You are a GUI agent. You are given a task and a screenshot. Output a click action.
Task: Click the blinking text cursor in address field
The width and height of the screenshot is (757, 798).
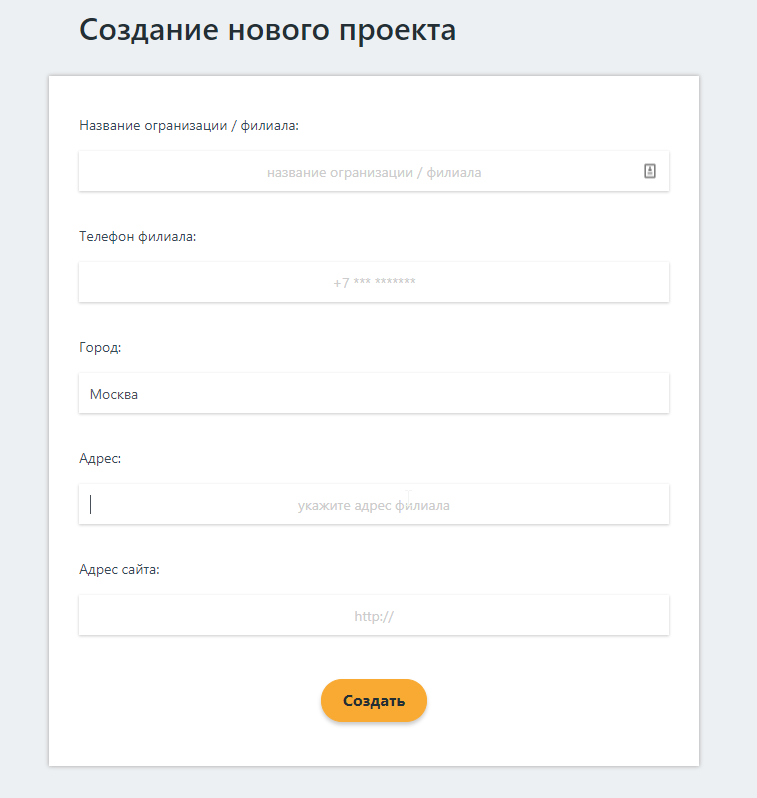click(x=91, y=505)
